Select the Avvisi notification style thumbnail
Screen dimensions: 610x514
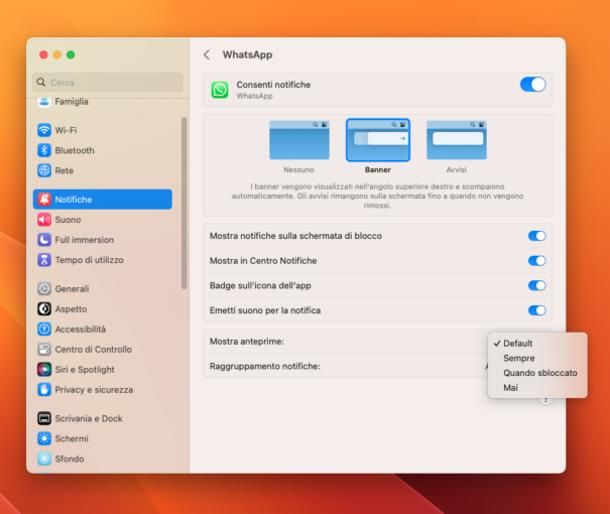(x=456, y=140)
